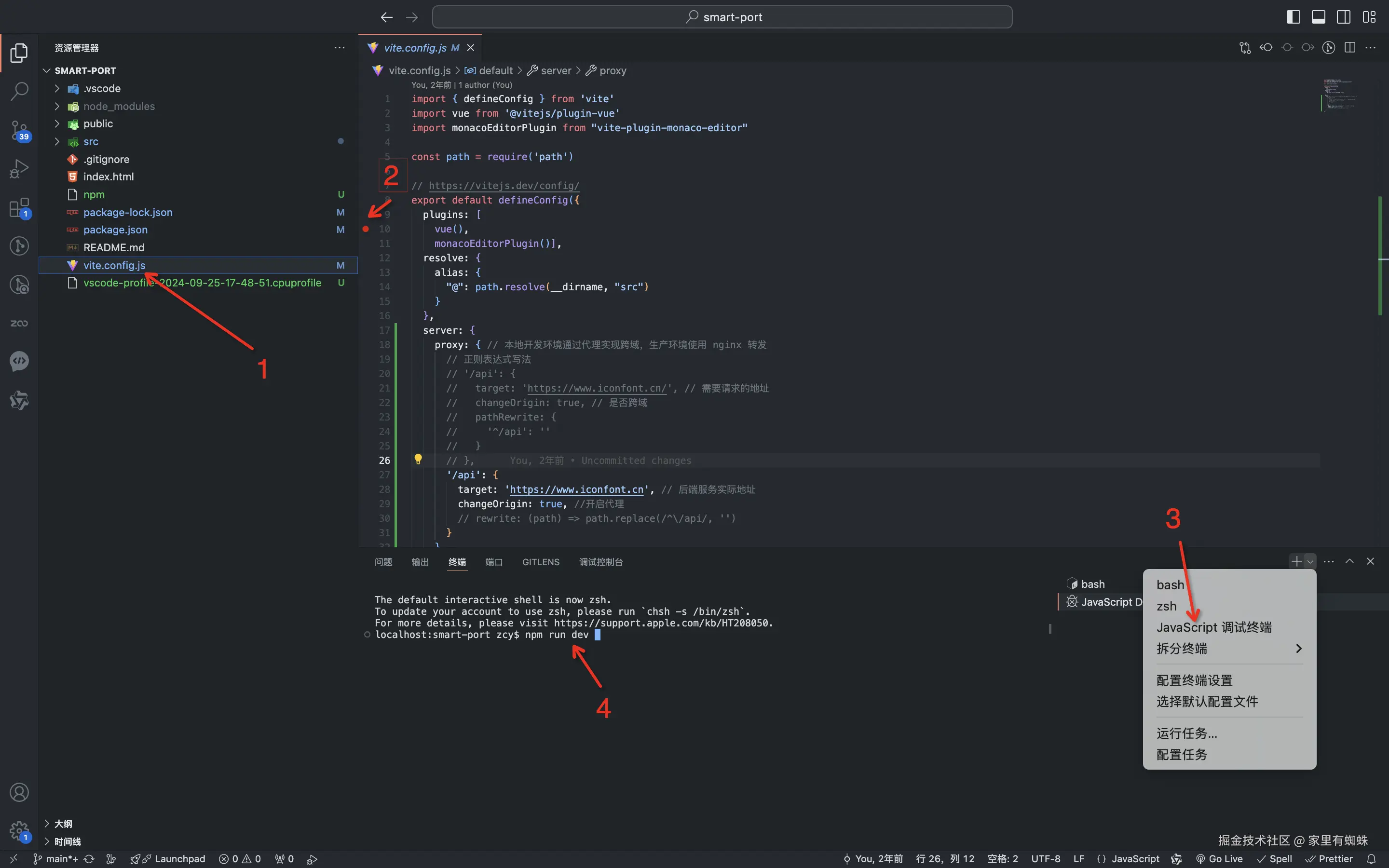Remove the breakpoint on line 10
The width and height of the screenshot is (1389, 868).
(x=366, y=229)
